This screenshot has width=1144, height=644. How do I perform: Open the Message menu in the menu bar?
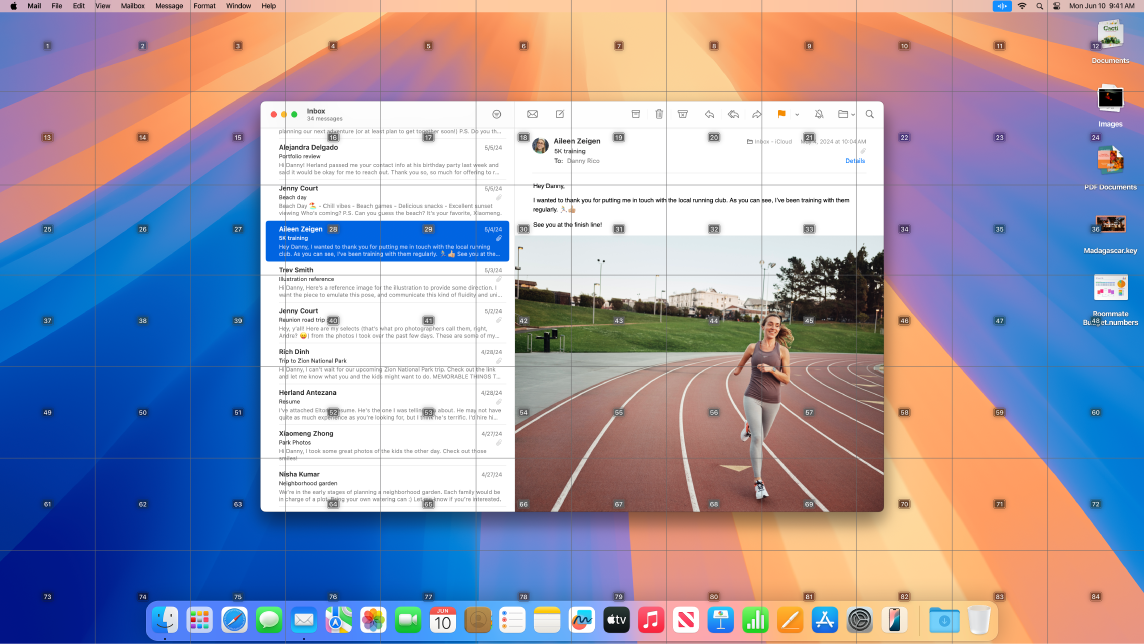169,5
